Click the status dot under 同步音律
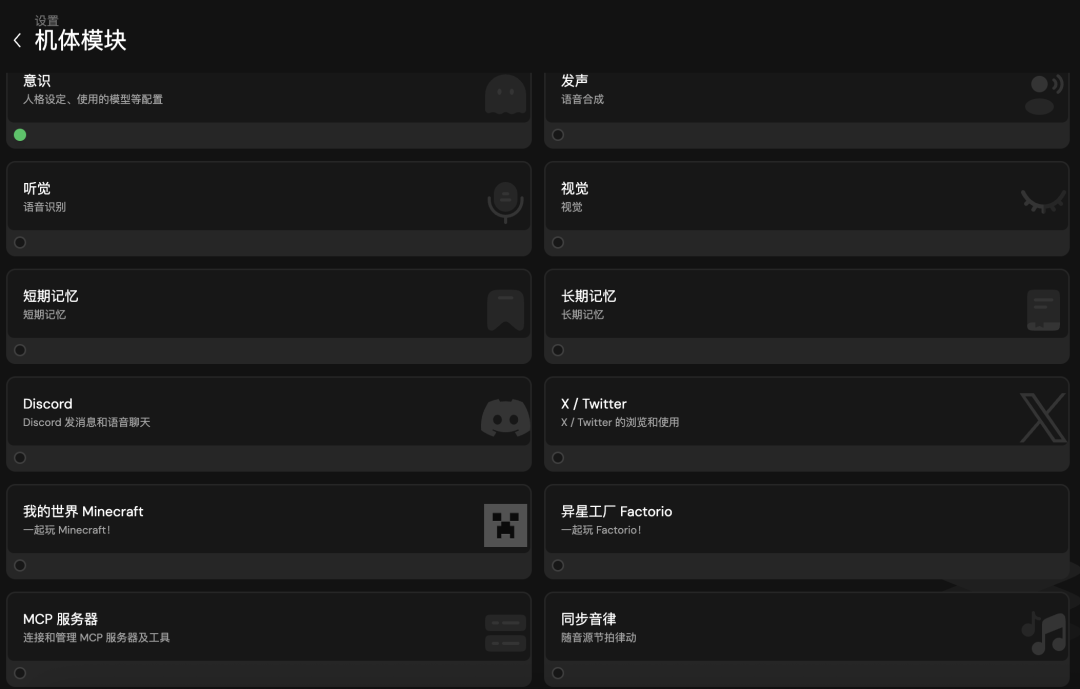1080x689 pixels. tap(558, 673)
